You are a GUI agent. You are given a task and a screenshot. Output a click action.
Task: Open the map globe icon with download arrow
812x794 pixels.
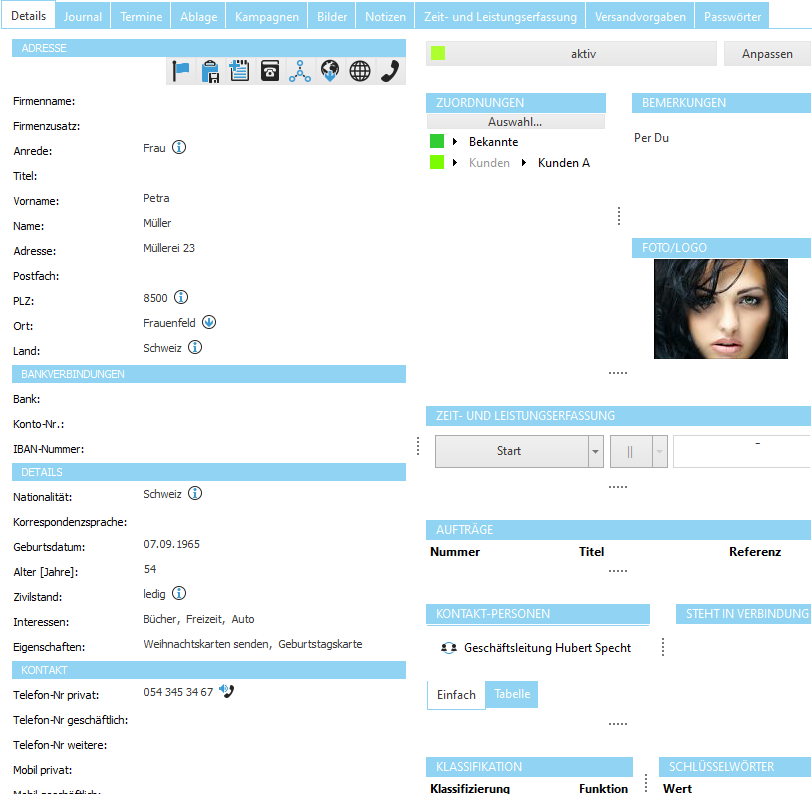(x=329, y=72)
